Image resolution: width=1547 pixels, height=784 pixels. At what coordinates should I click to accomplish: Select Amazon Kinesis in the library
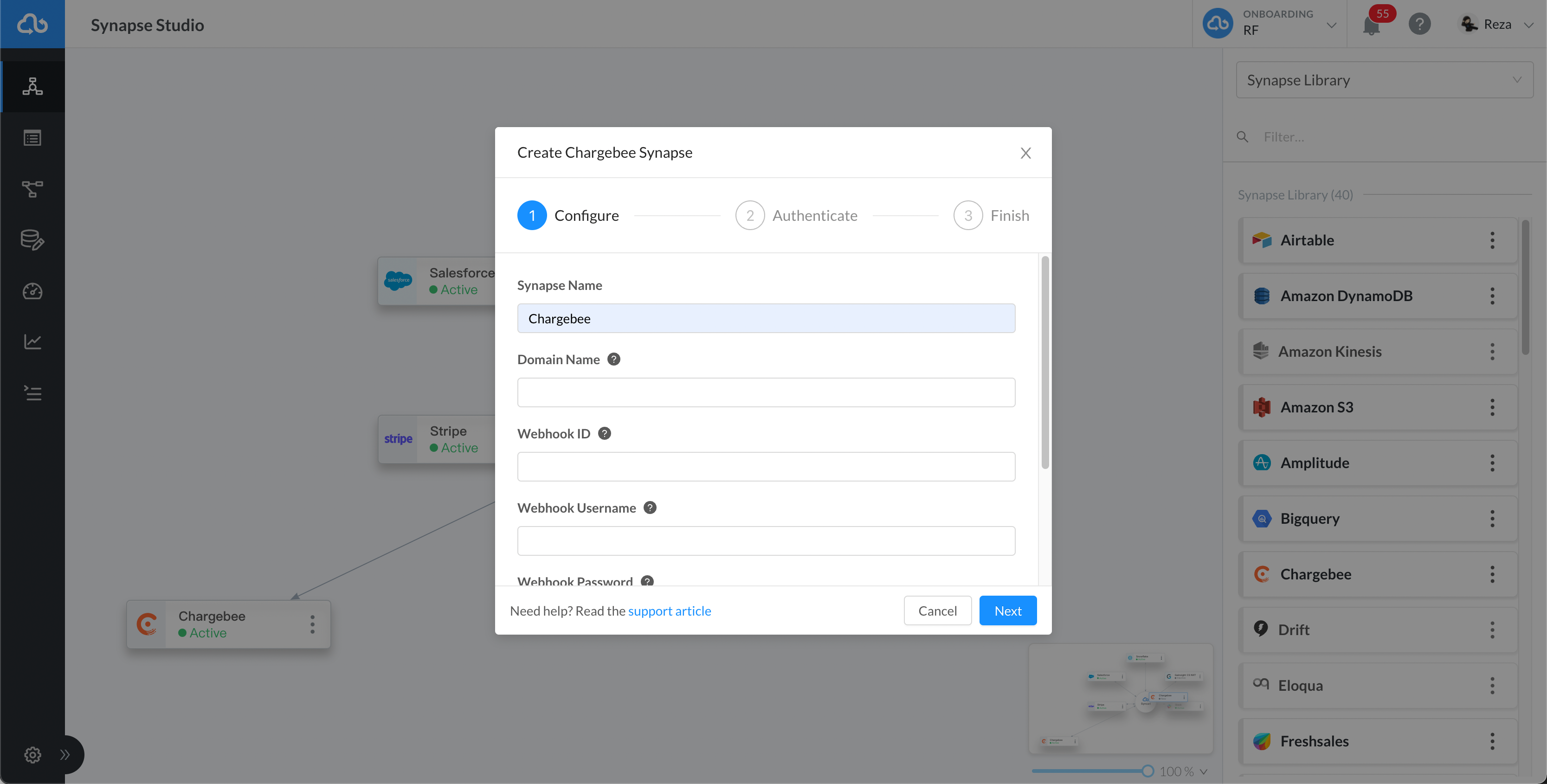pyautogui.click(x=1378, y=352)
